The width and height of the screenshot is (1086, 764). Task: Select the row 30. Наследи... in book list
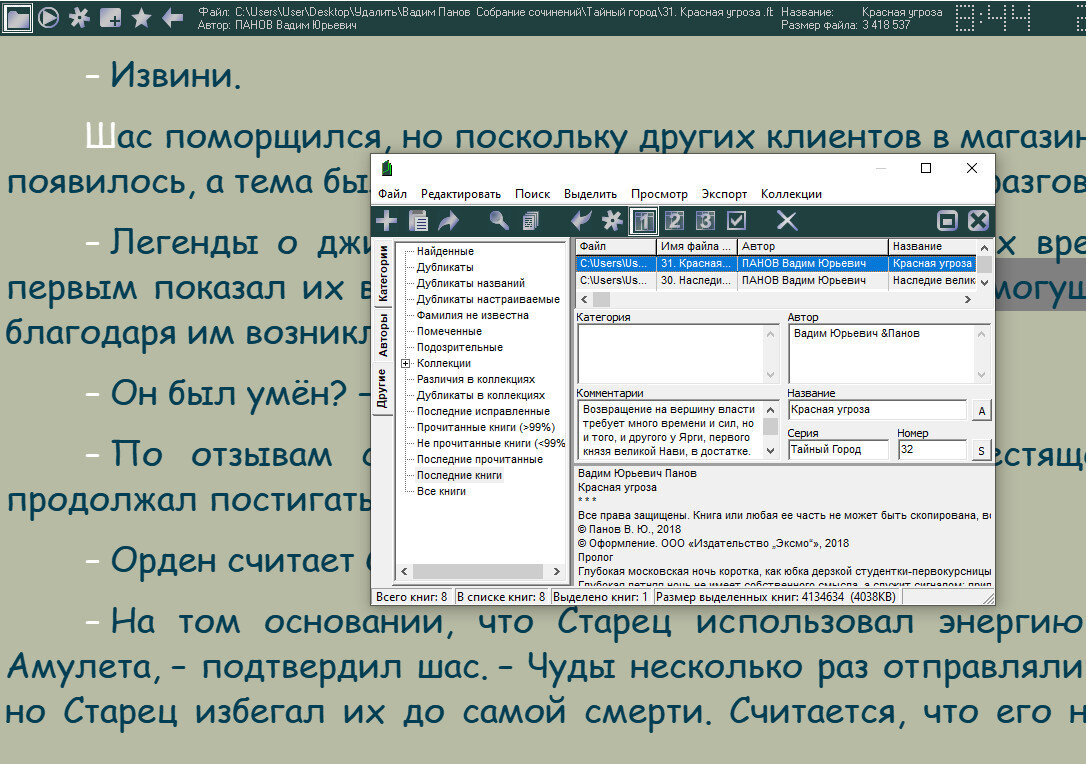coord(776,281)
